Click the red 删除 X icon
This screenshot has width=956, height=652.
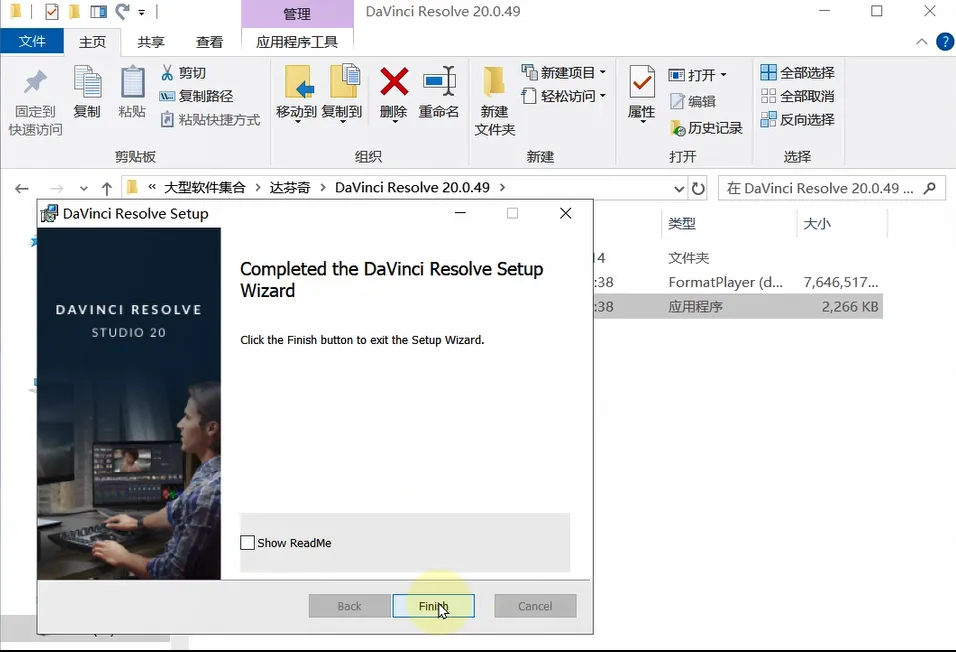pos(394,81)
